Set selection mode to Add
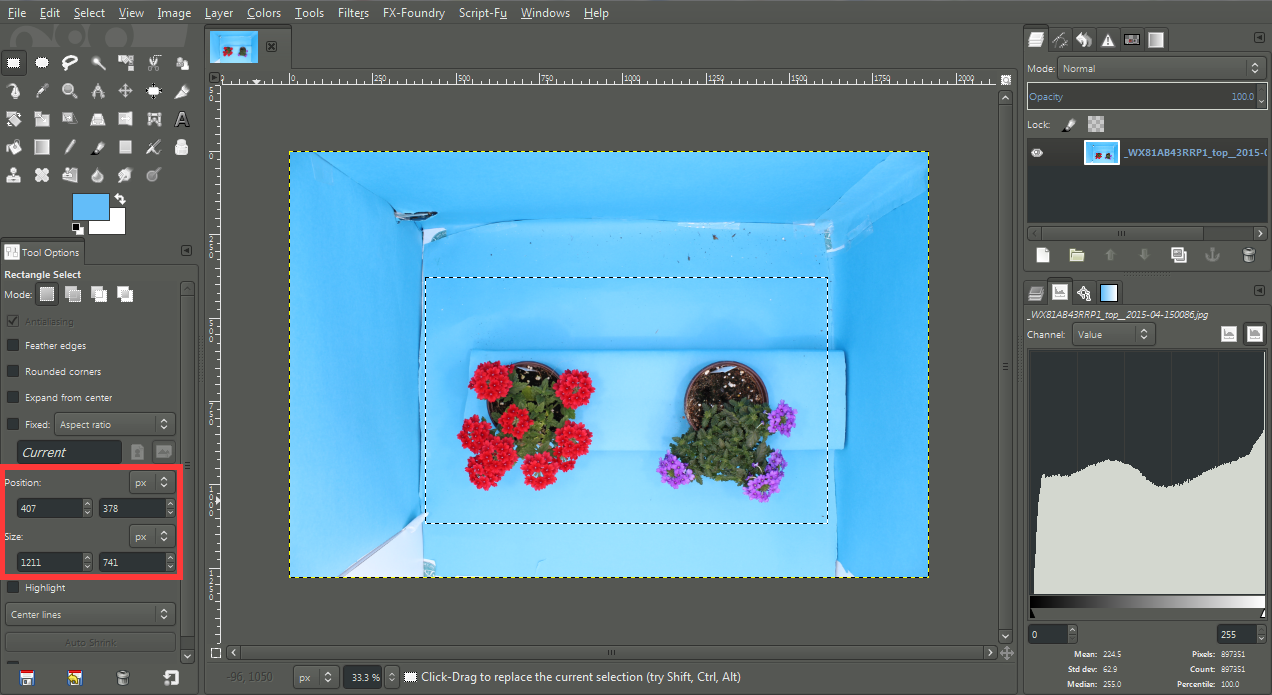Image resolution: width=1272 pixels, height=695 pixels. coord(73,294)
